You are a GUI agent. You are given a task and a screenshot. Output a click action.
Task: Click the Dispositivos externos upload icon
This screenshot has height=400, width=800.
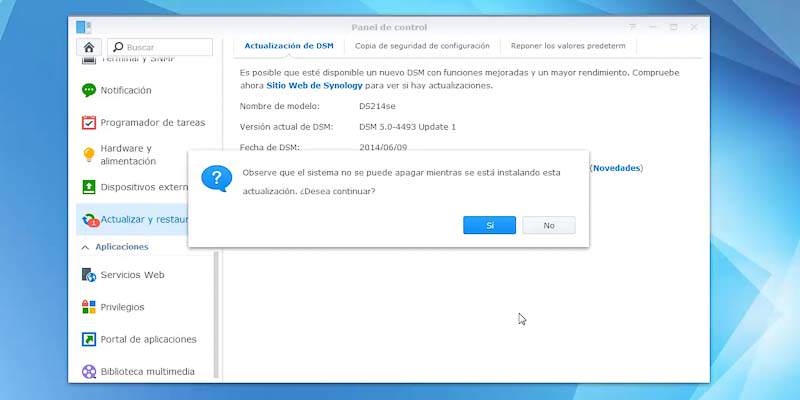point(89,187)
